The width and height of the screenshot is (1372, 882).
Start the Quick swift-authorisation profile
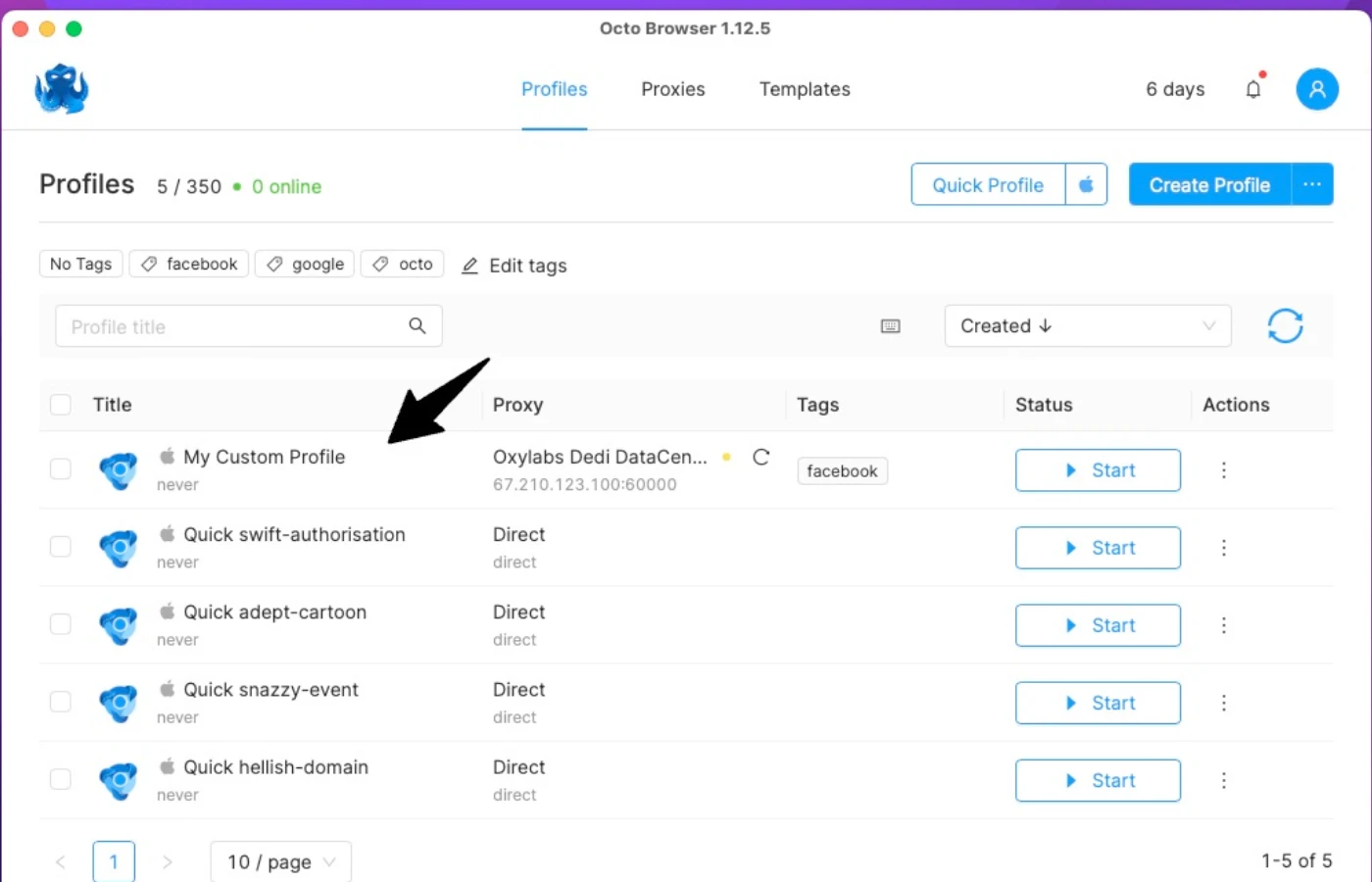point(1098,548)
